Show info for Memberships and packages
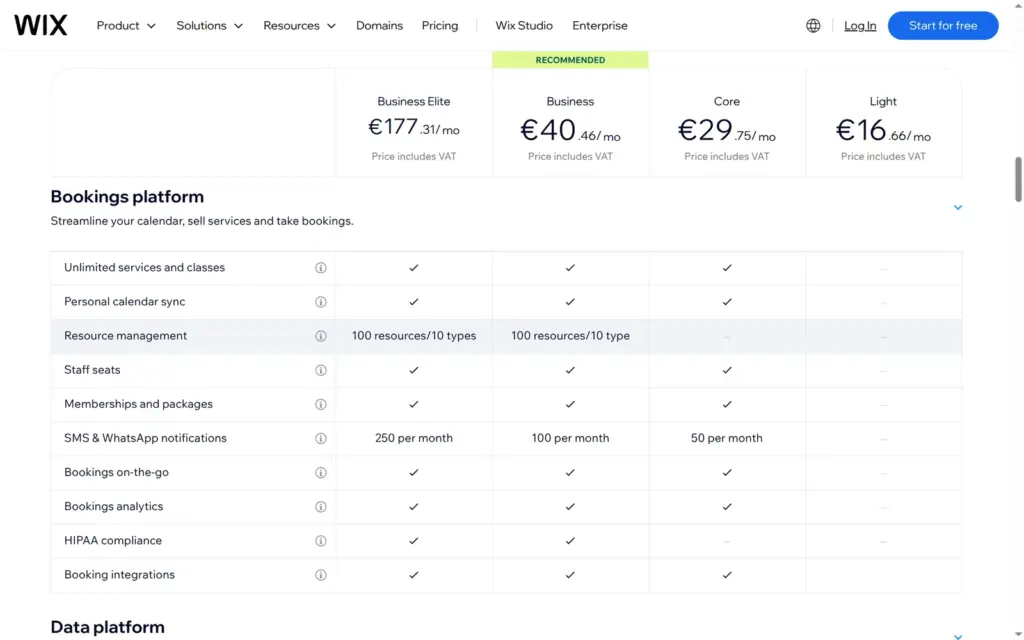Image resolution: width=1024 pixels, height=640 pixels. [x=321, y=404]
